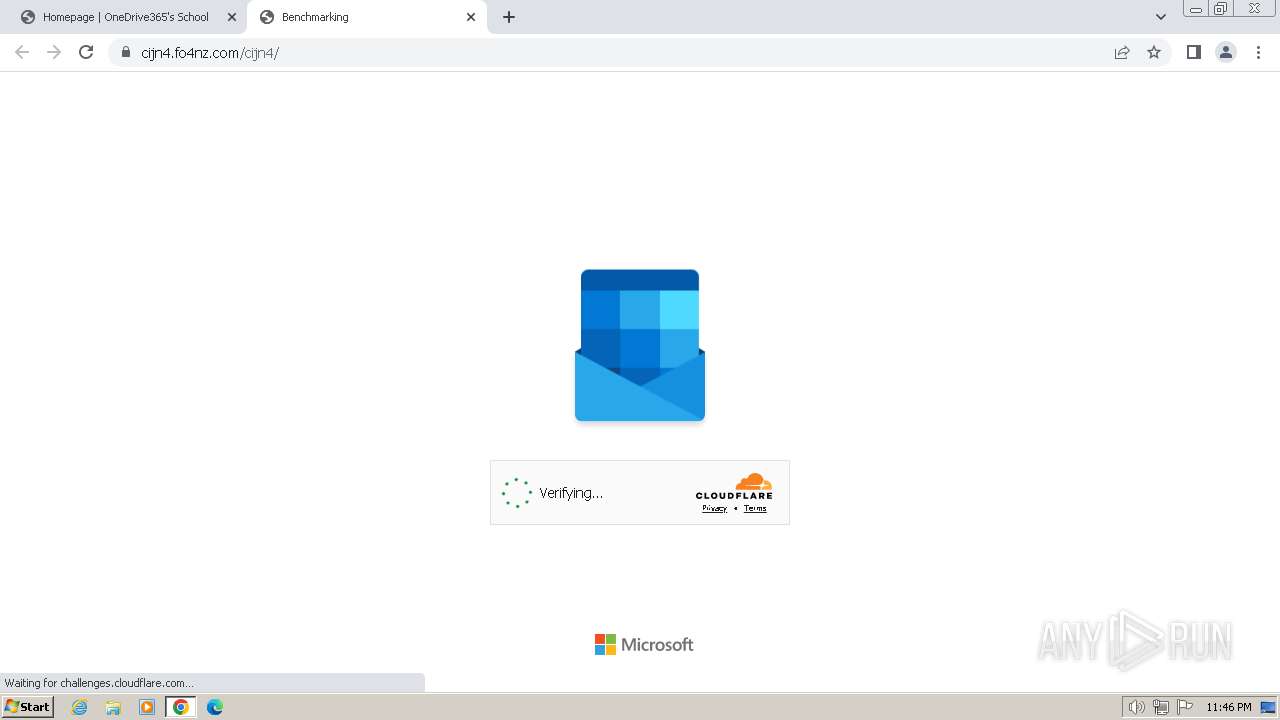Screen dimensions: 1280x720
Task: Open Cloudflare Terms link
Action: pyautogui.click(x=755, y=508)
